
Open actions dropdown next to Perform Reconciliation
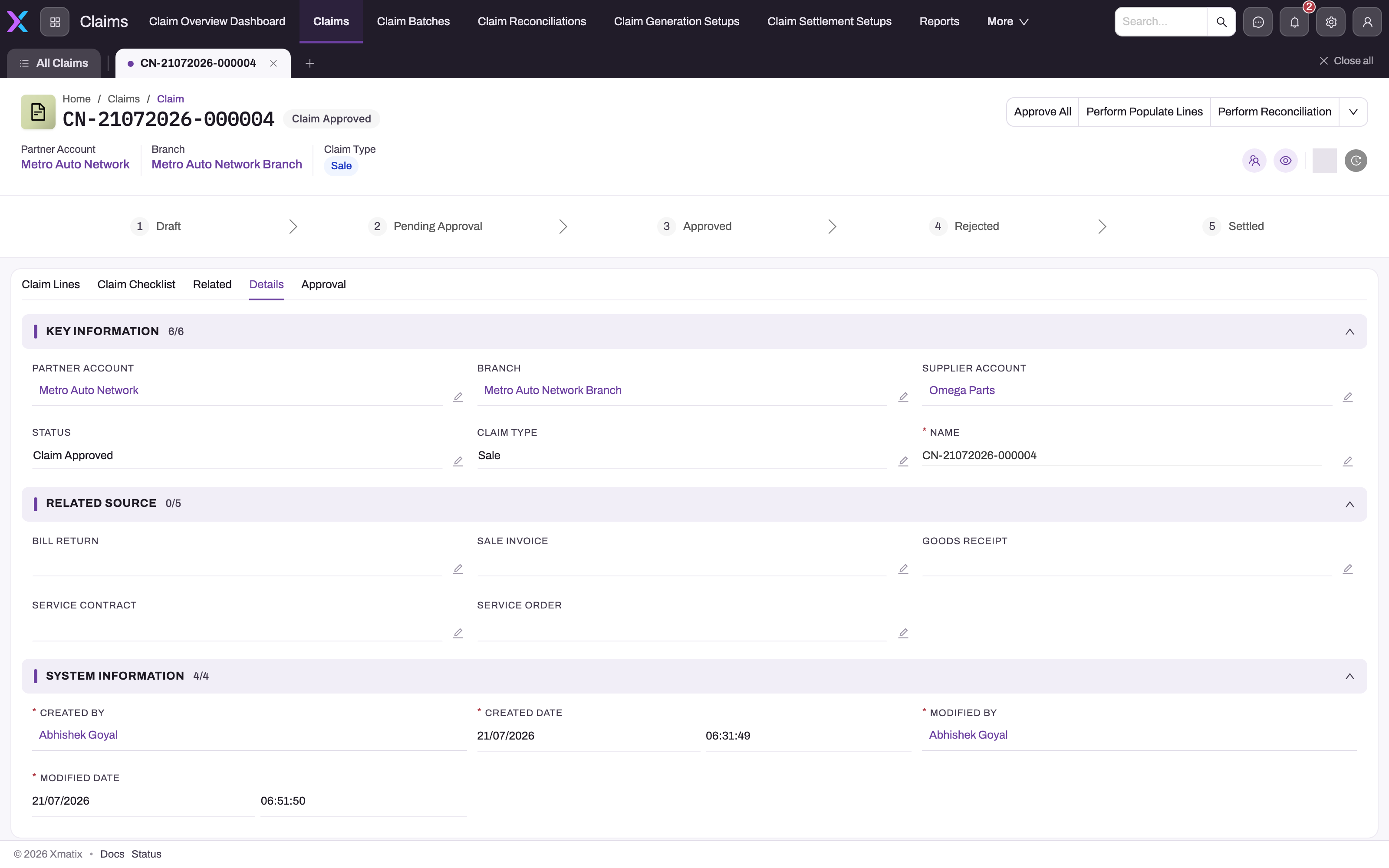click(x=1353, y=112)
